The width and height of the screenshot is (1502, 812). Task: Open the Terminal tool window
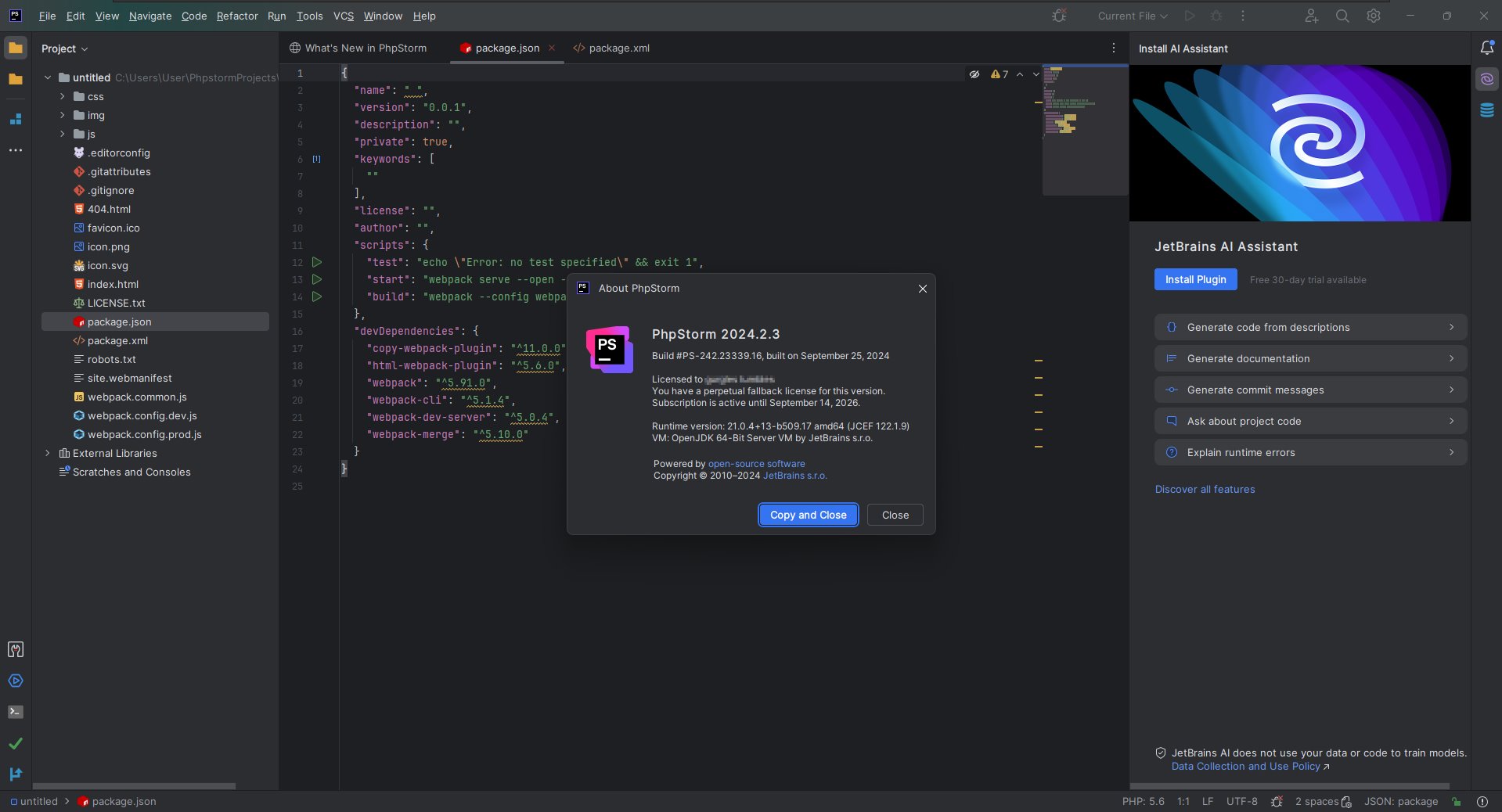16,712
